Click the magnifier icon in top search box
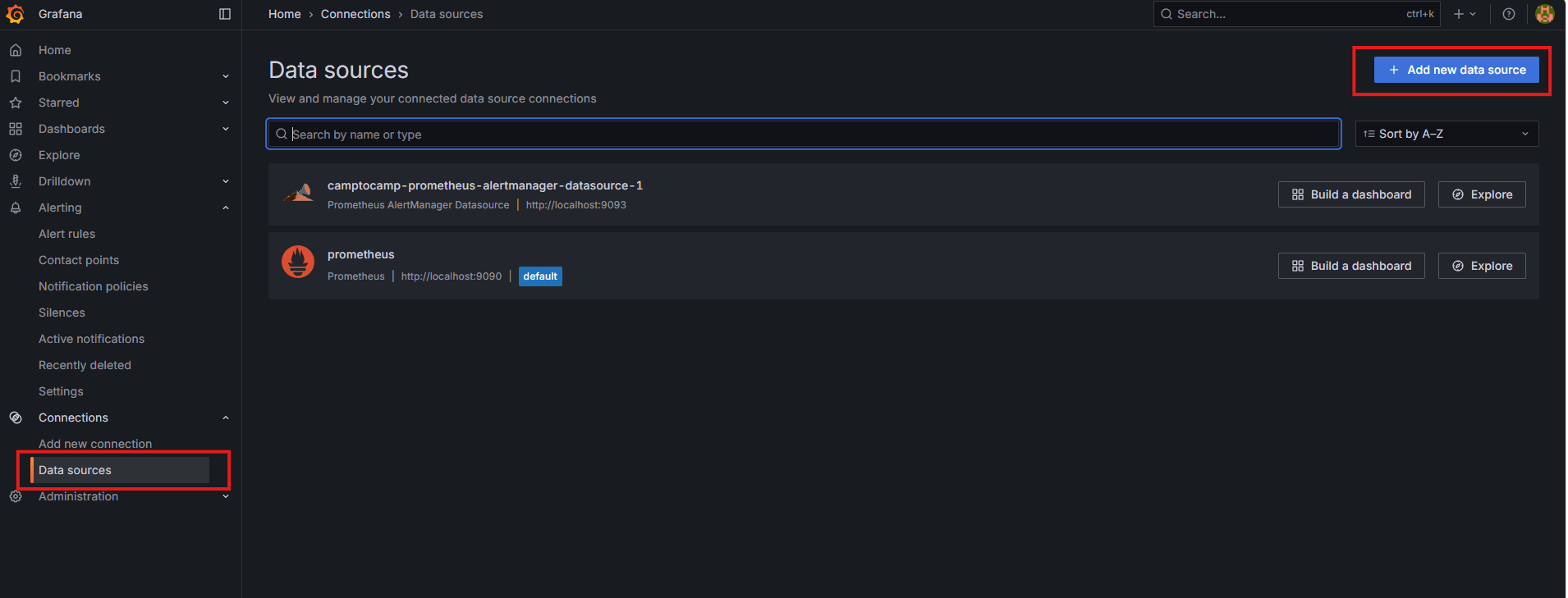 coord(1167,14)
